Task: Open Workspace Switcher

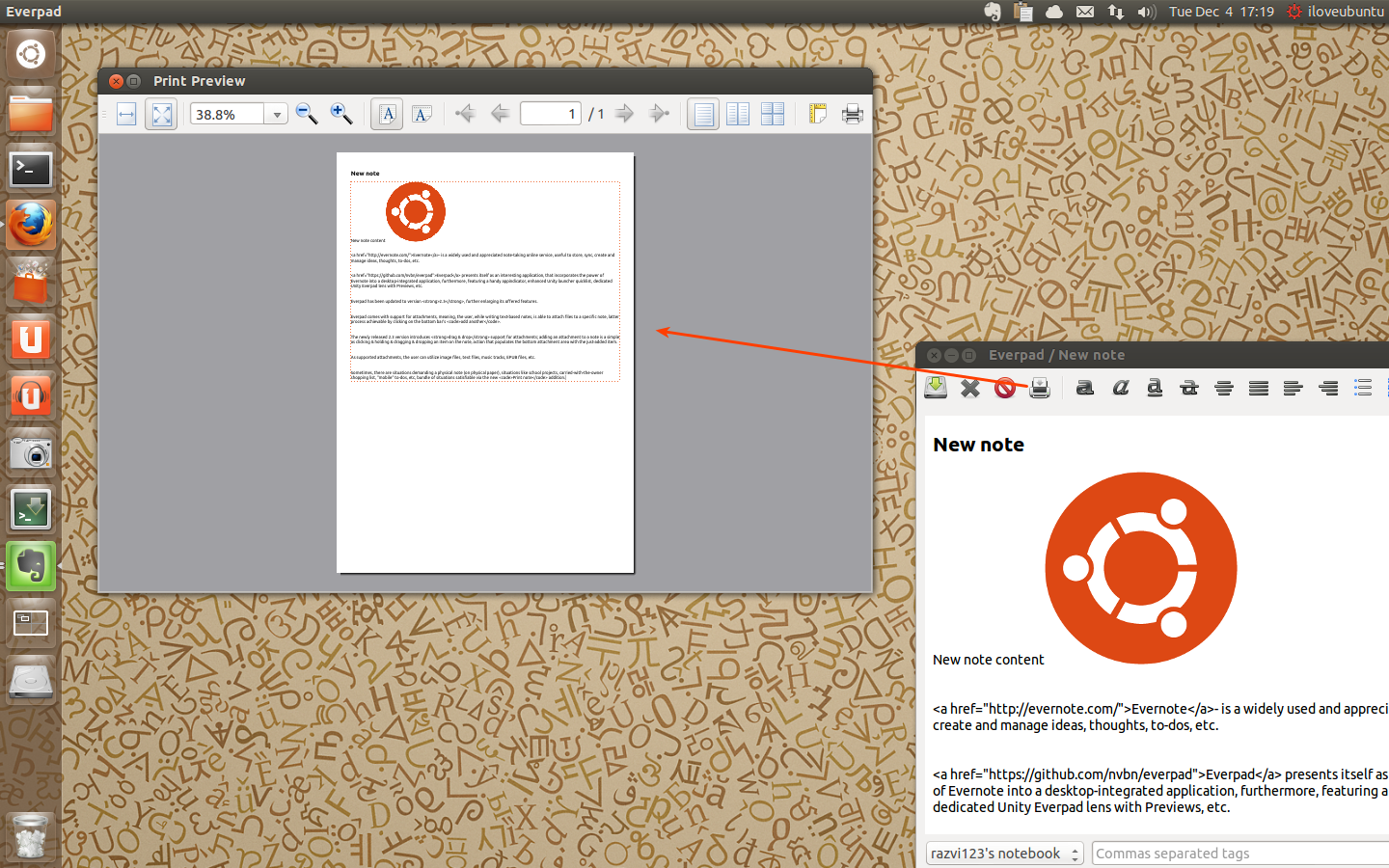Action: (x=31, y=624)
